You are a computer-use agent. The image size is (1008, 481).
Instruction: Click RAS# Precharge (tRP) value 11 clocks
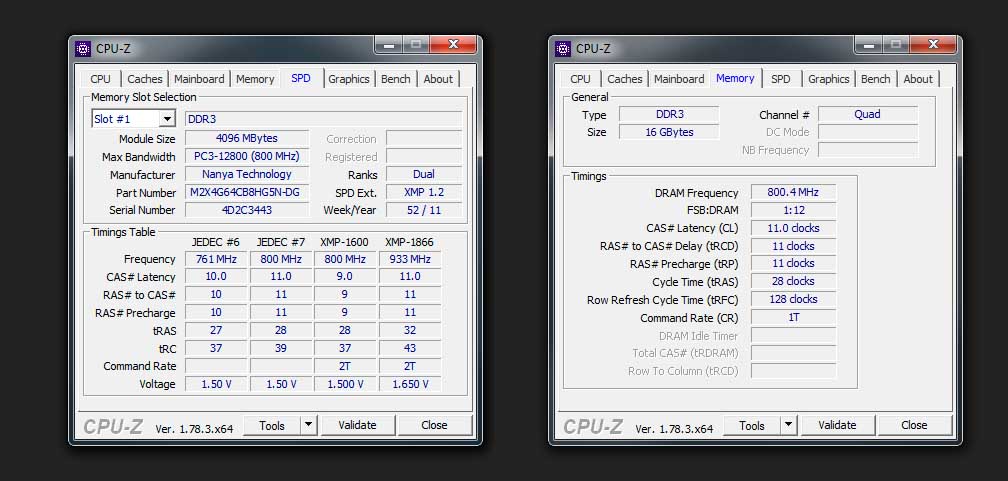pyautogui.click(x=793, y=263)
